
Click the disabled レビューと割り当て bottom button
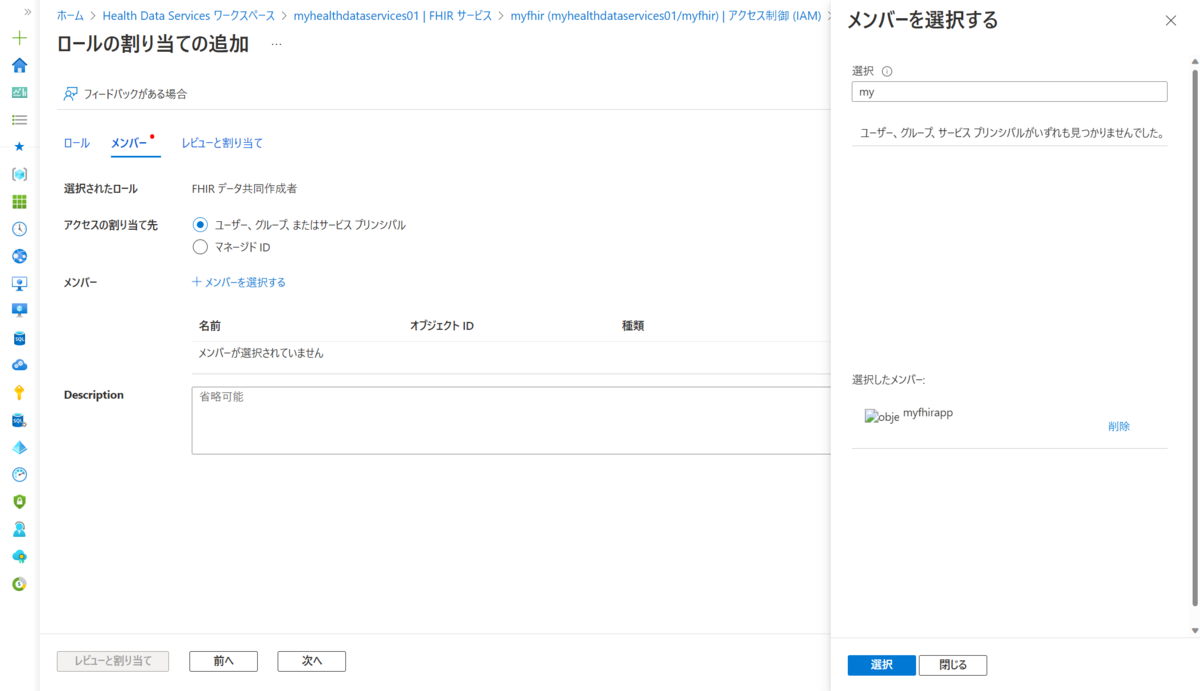(113, 661)
